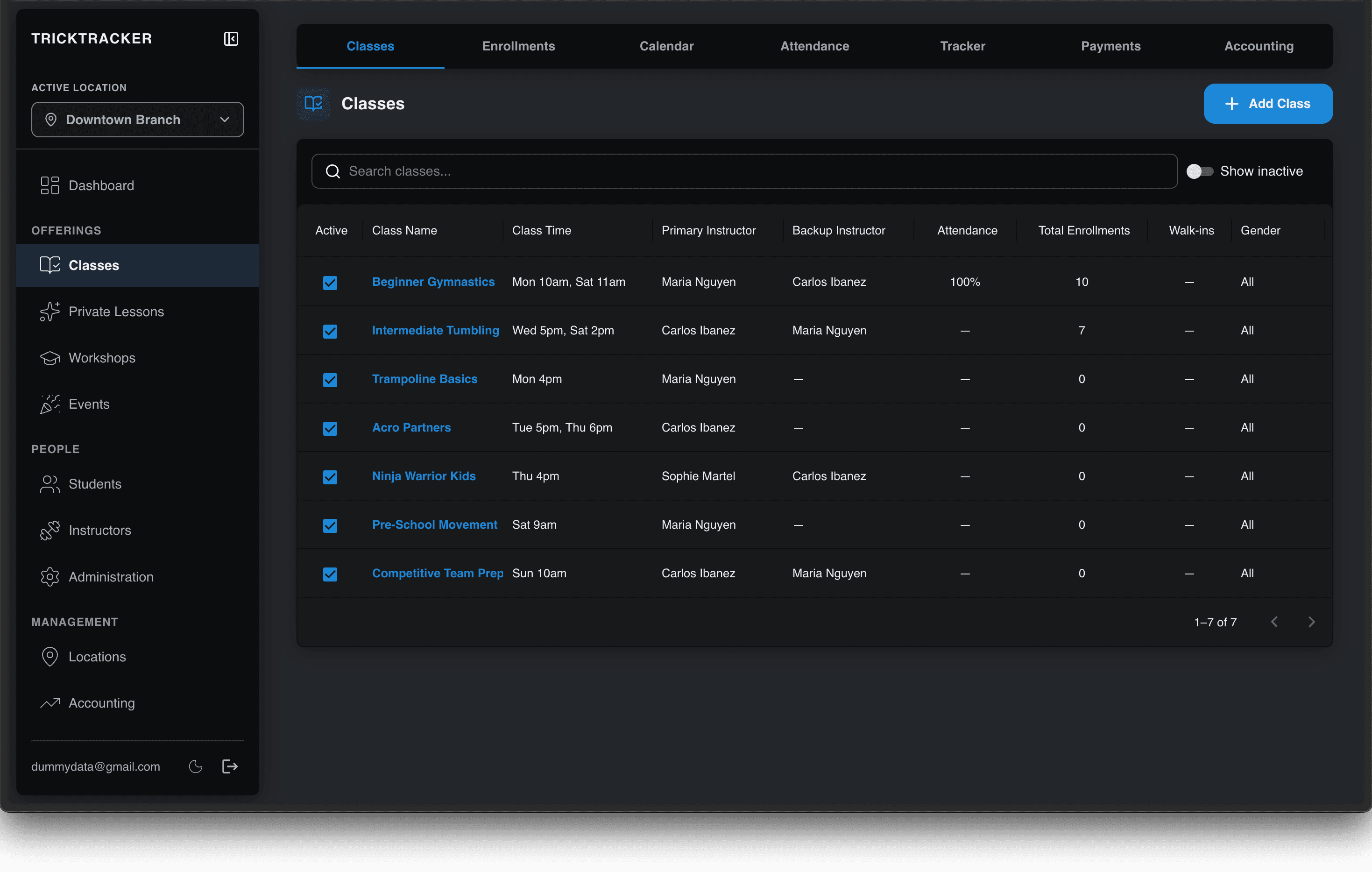The height and width of the screenshot is (872, 1372).
Task: Open the Acro Partners class link
Action: coord(411,427)
